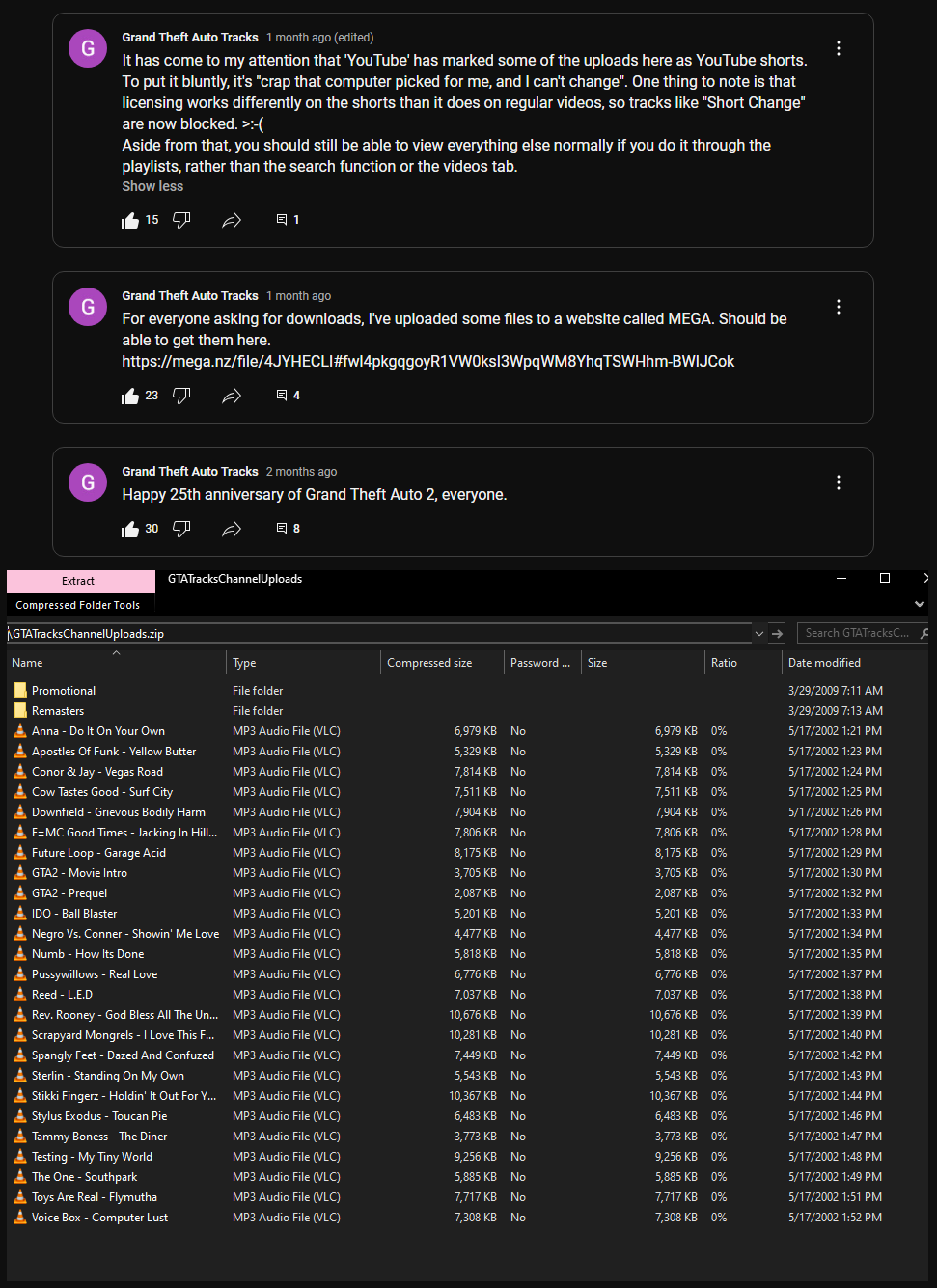Click channel avatar on the YouTube shorts comment
This screenshot has width=937, height=1288.
88,48
